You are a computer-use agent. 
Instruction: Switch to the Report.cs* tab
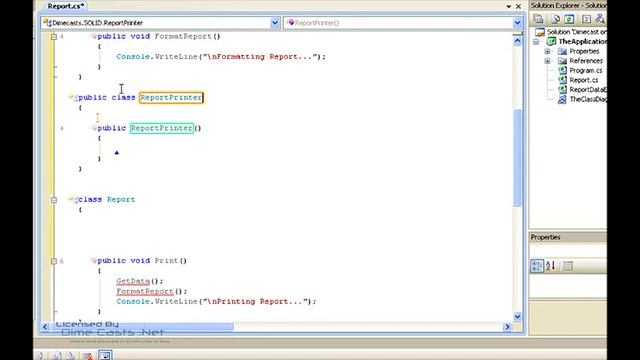point(65,6)
